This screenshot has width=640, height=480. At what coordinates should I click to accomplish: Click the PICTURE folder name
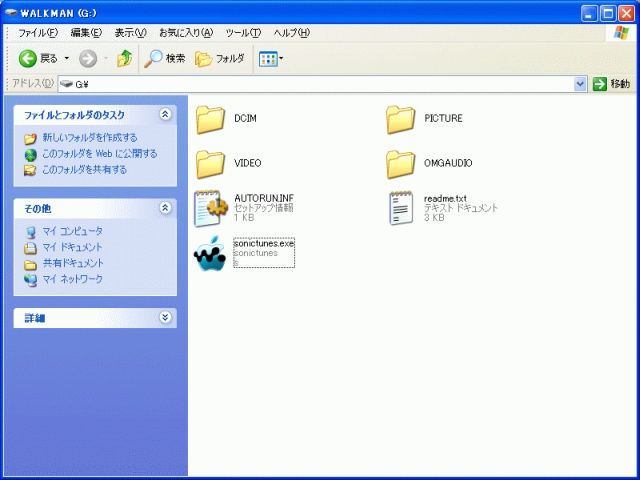443,118
